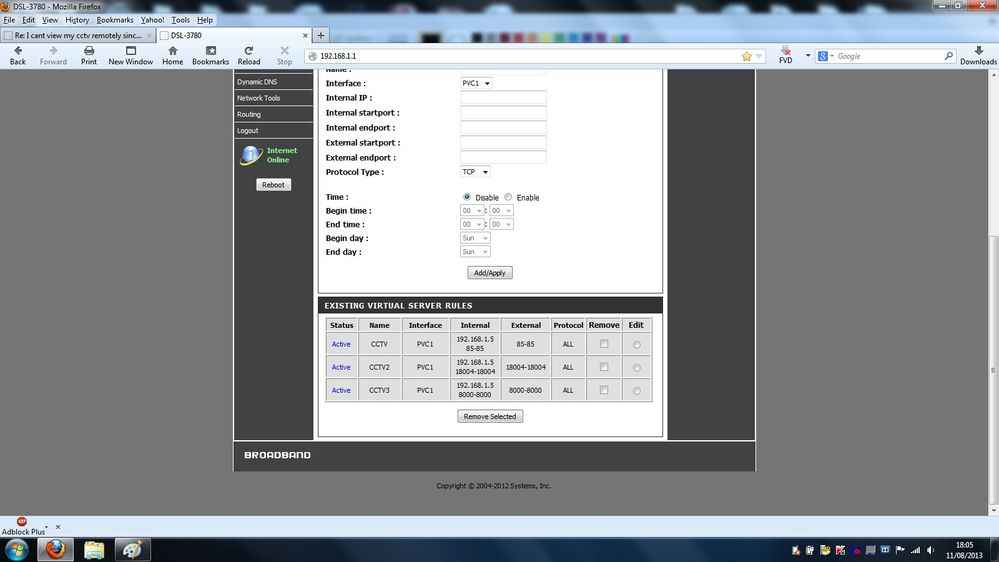Close the Adblock Plus add-on bar

58,527
